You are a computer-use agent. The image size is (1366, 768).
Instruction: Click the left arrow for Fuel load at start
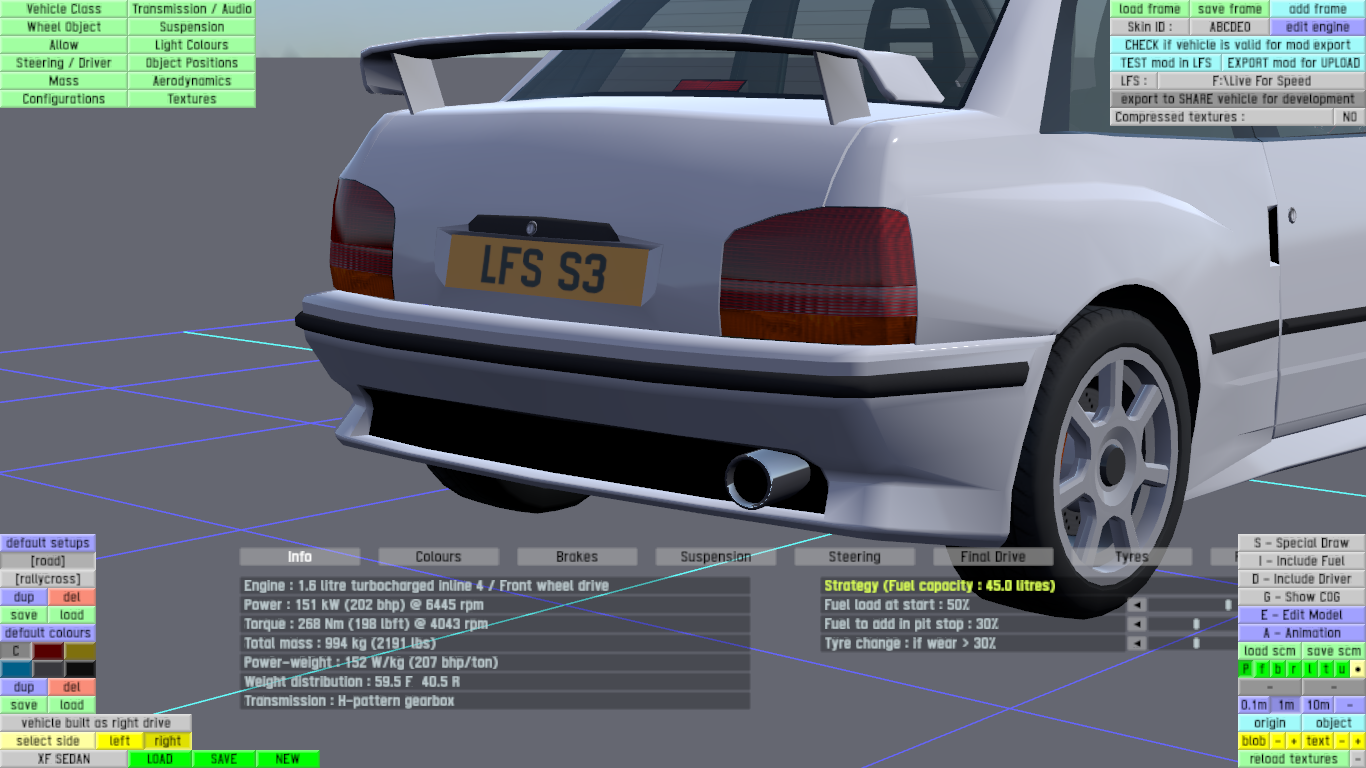coord(1137,605)
